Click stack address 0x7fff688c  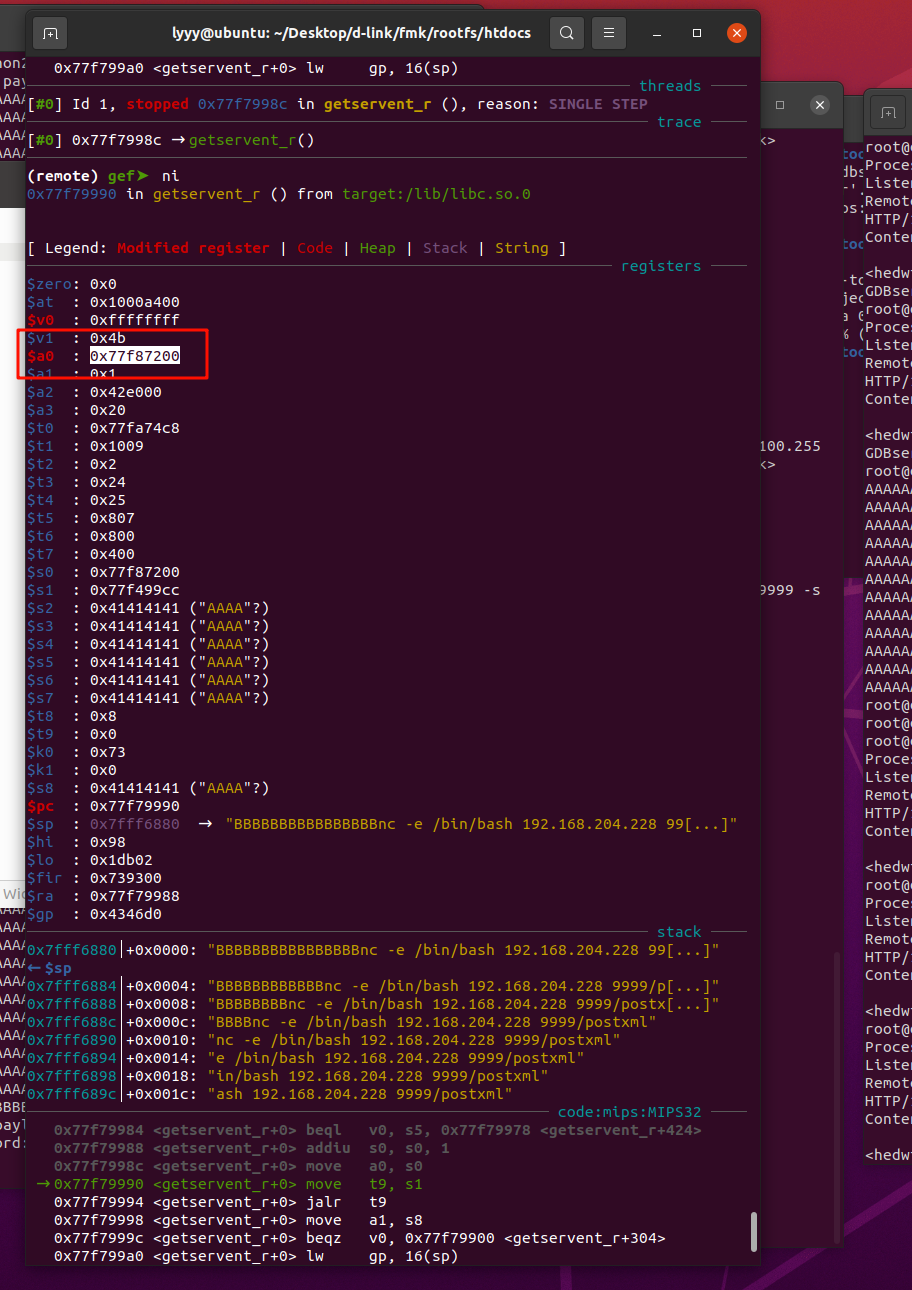pos(72,1022)
